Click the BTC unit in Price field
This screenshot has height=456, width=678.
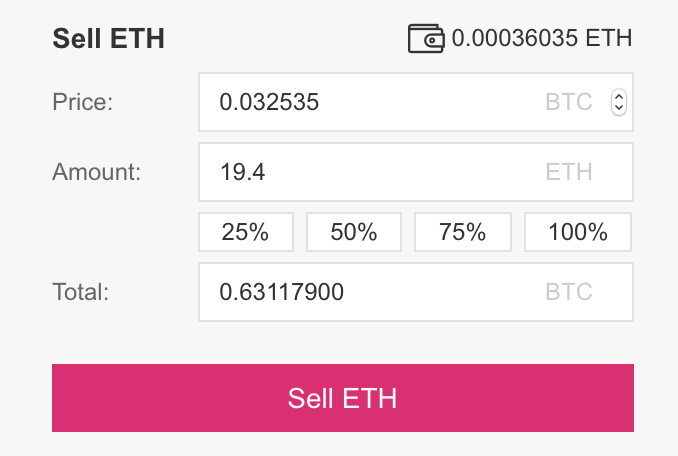click(x=568, y=102)
